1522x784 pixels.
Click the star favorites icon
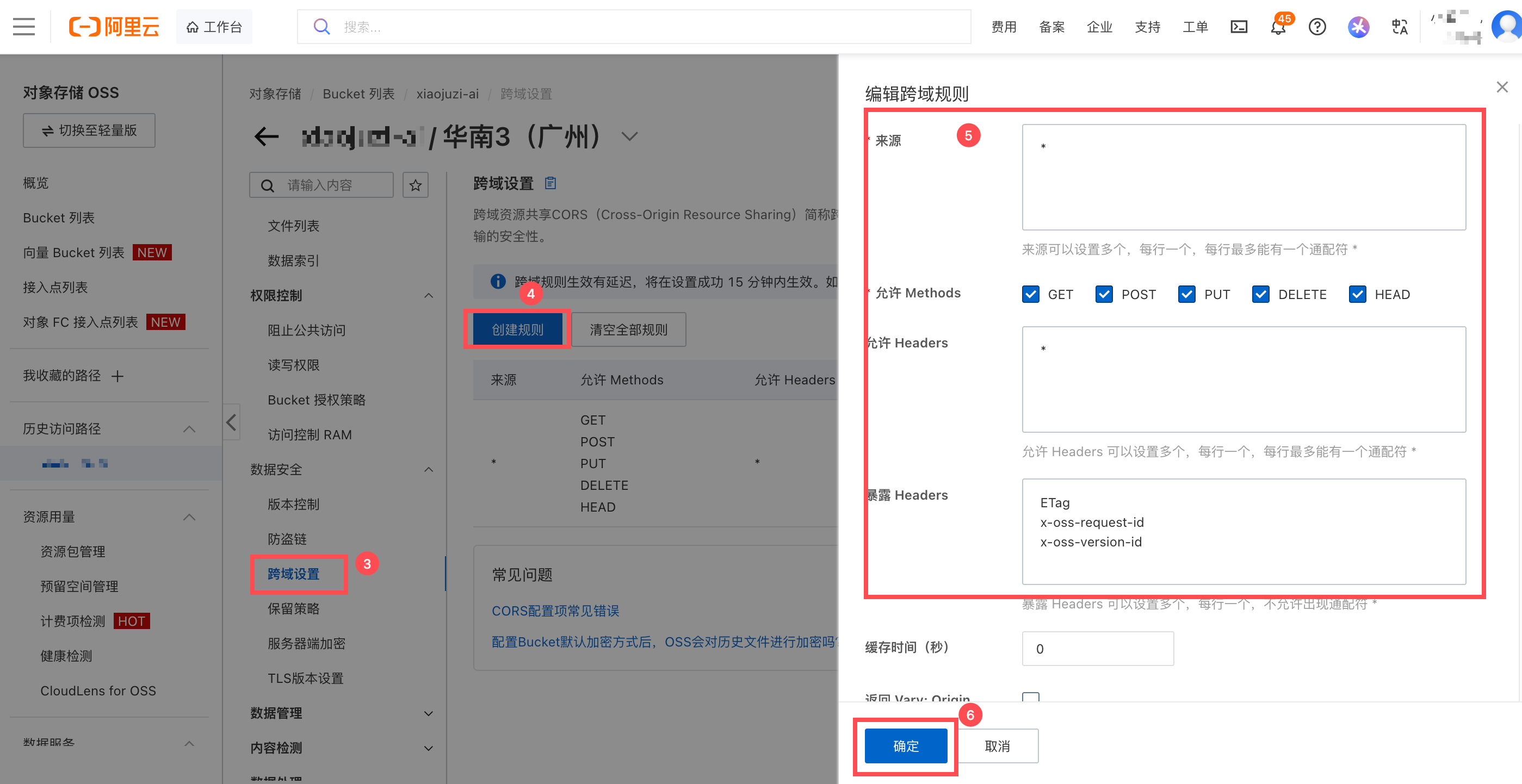[416, 185]
